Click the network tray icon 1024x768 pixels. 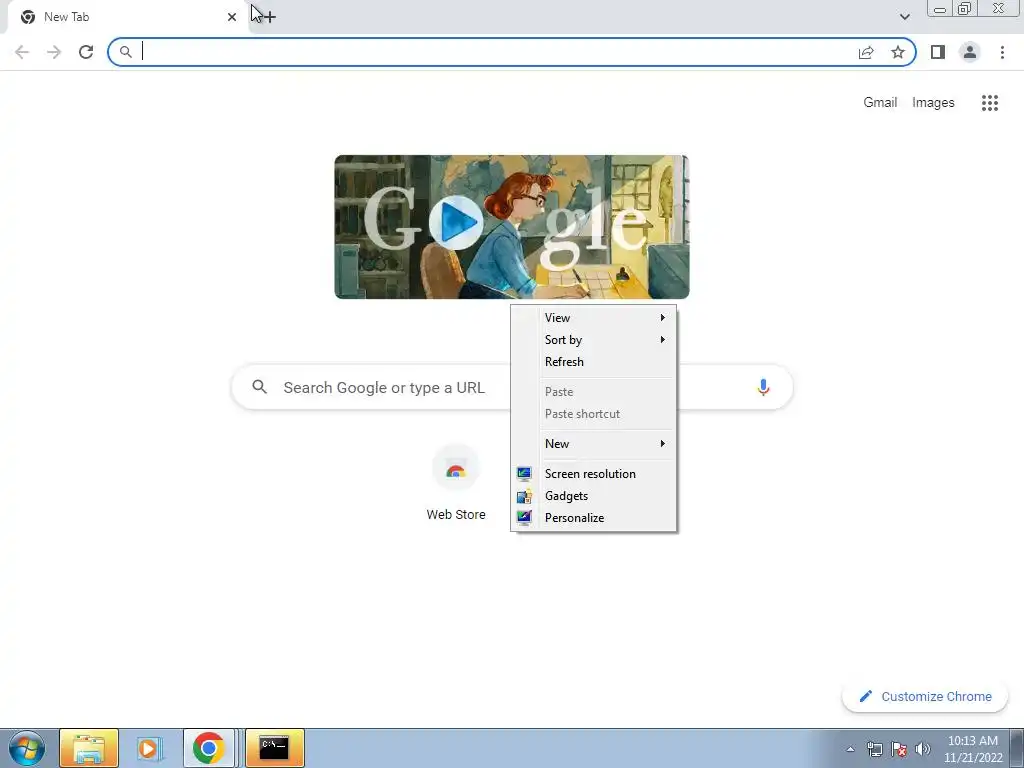click(874, 749)
